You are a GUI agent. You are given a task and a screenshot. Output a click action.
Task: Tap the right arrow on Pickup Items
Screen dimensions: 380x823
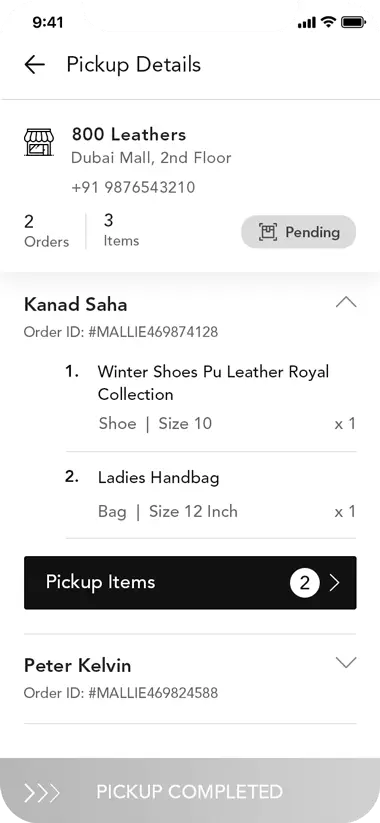pos(334,583)
